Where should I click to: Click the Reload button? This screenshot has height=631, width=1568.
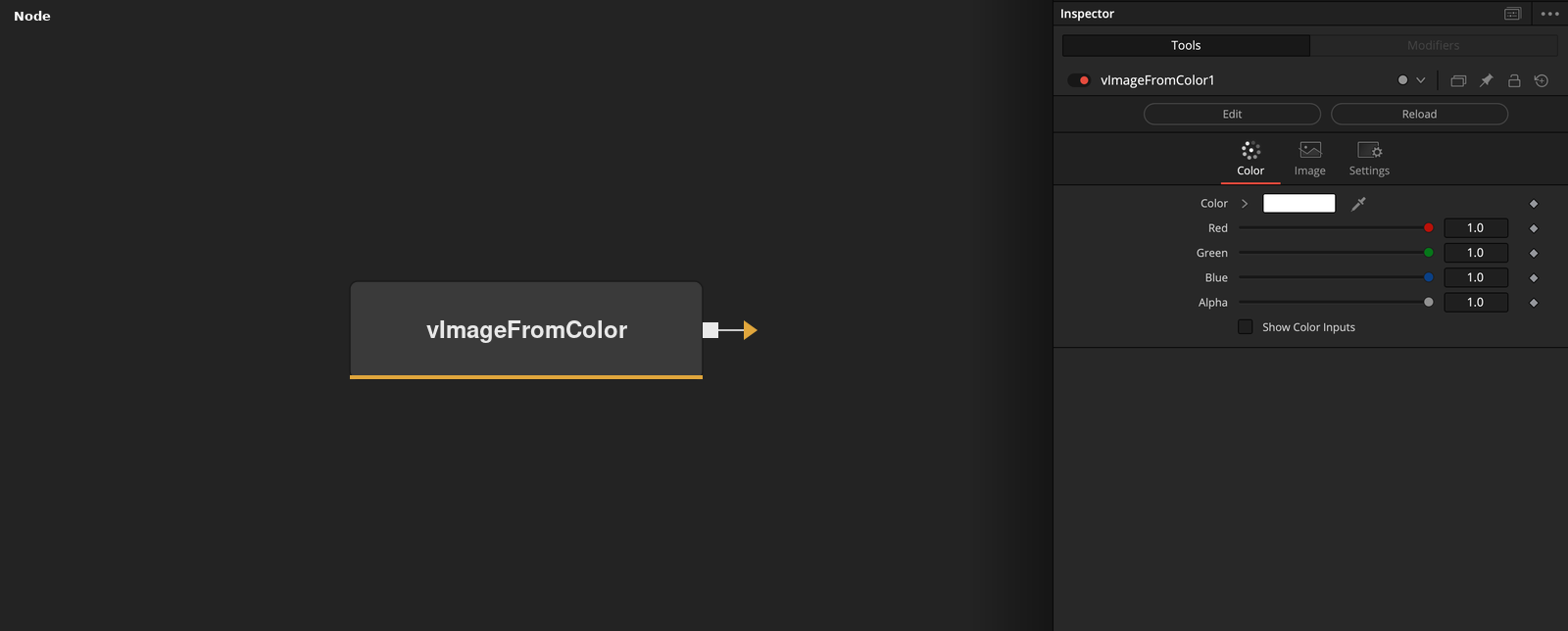pyautogui.click(x=1419, y=114)
